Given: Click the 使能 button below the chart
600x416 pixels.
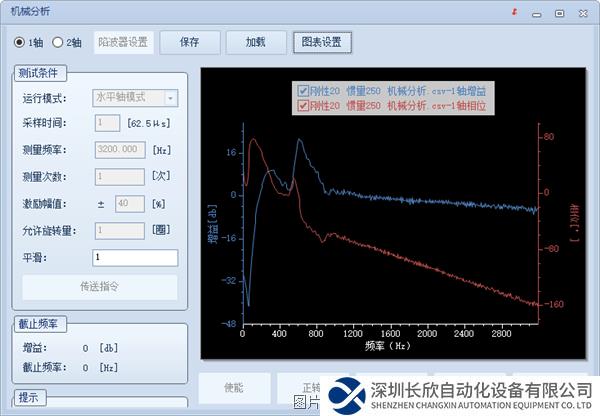Looking at the screenshot, I should tap(233, 387).
